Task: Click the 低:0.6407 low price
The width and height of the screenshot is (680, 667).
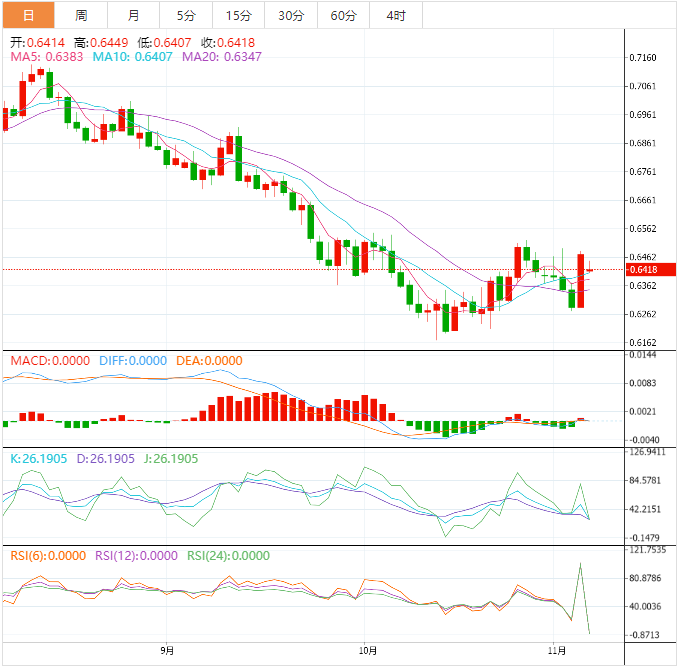Action: point(164,43)
